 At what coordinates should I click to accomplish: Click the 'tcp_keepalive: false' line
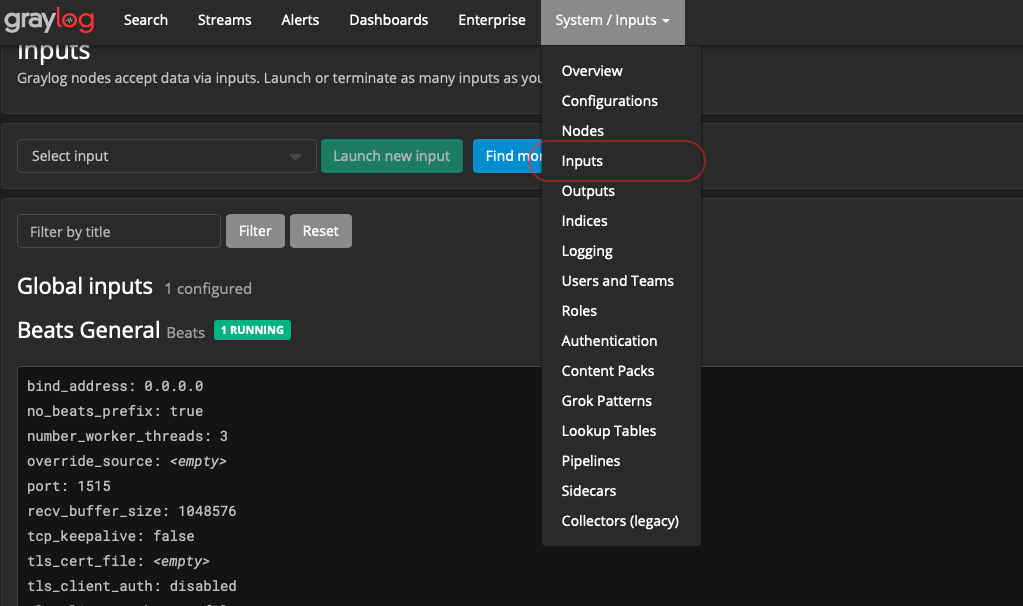pyautogui.click(x=110, y=536)
